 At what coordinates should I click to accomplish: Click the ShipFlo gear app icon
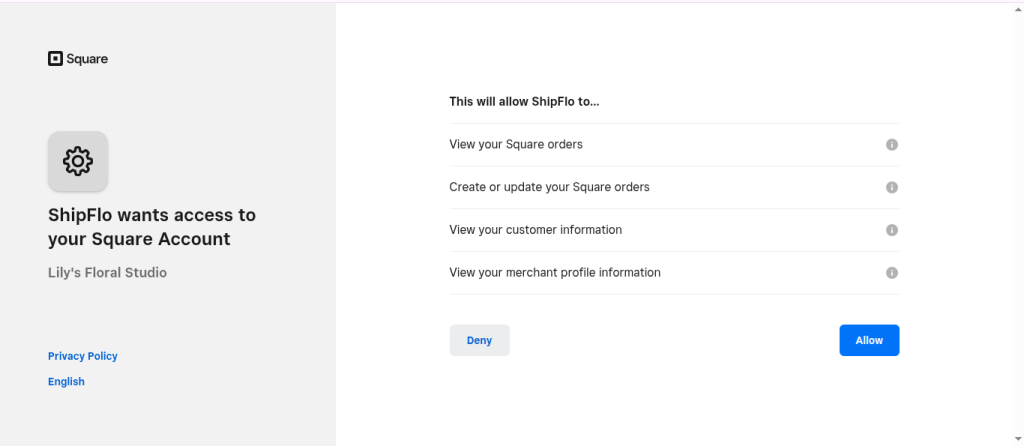pyautogui.click(x=78, y=161)
